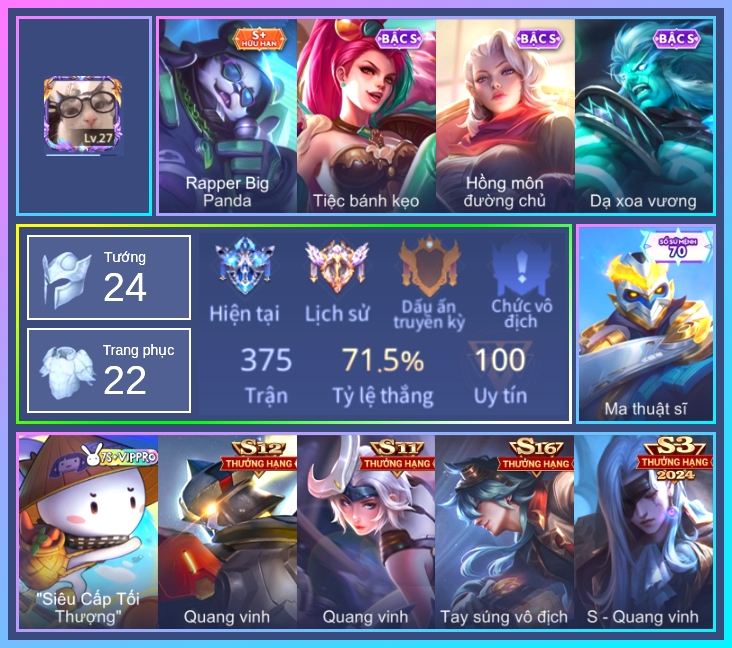Open the Siêu Cấp Tối Thượng card
The height and width of the screenshot is (648, 732).
pos(88,532)
